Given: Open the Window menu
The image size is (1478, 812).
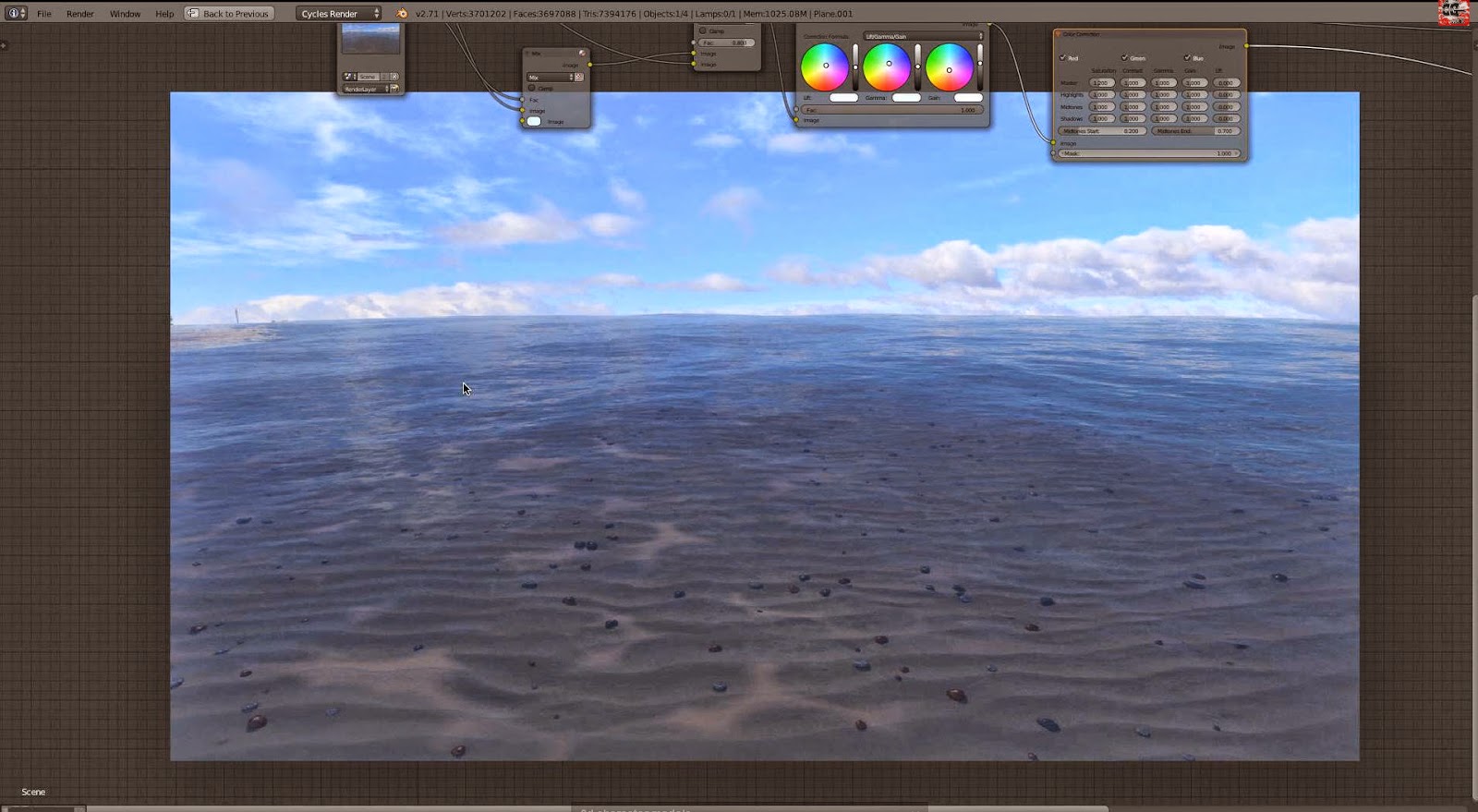Looking at the screenshot, I should tap(125, 14).
